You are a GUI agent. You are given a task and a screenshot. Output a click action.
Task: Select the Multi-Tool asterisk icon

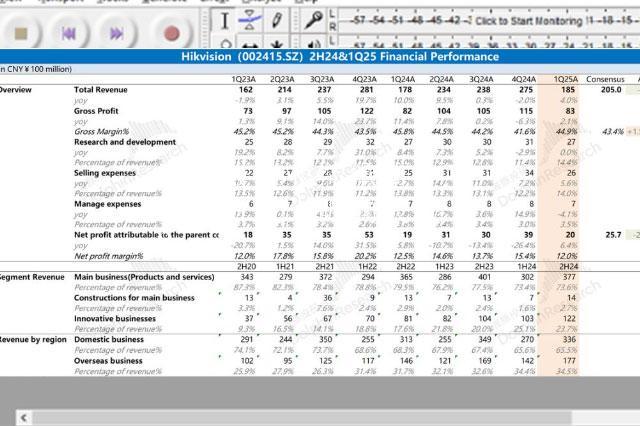coord(277,44)
